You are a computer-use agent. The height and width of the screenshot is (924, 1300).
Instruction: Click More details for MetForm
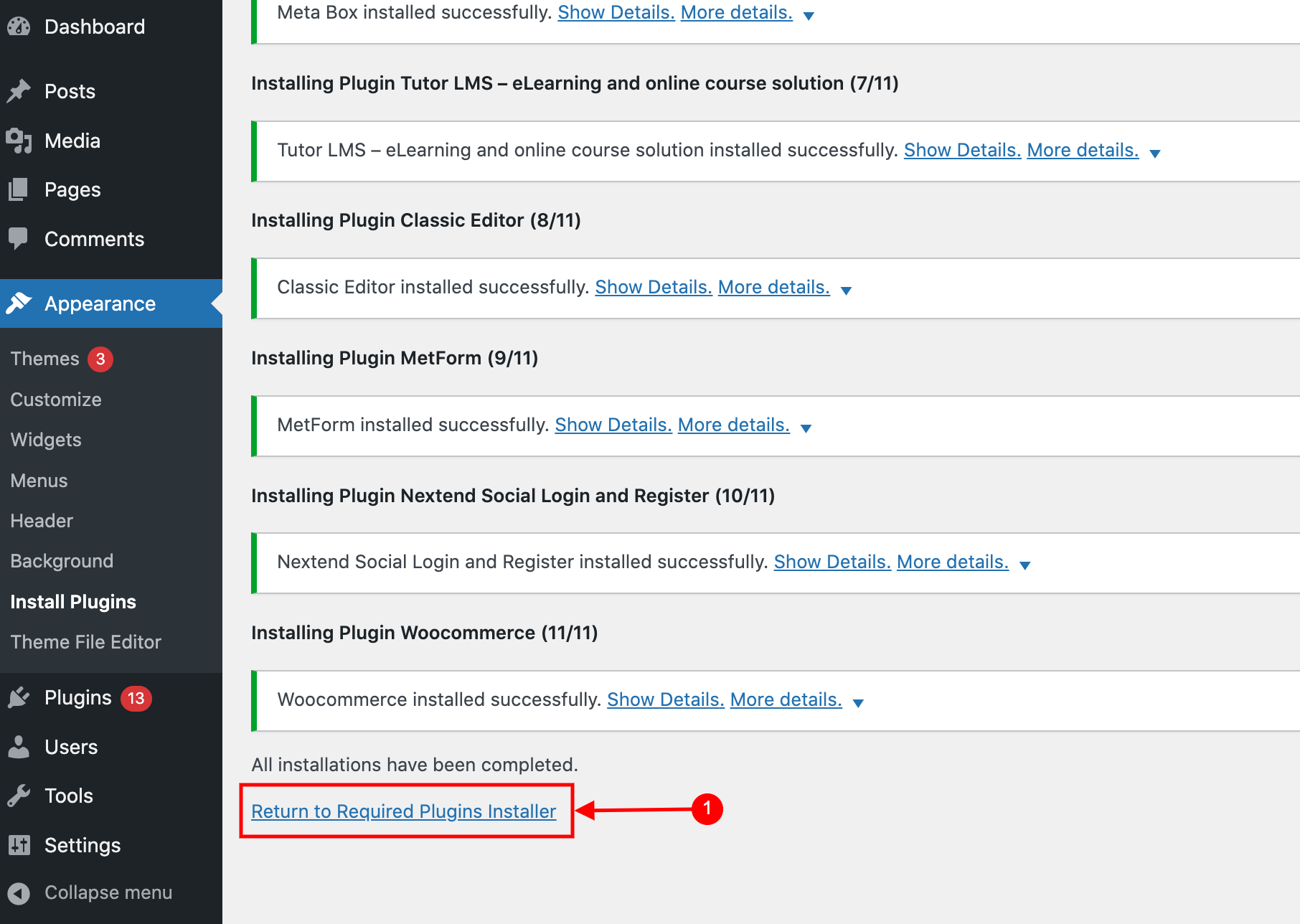point(734,425)
